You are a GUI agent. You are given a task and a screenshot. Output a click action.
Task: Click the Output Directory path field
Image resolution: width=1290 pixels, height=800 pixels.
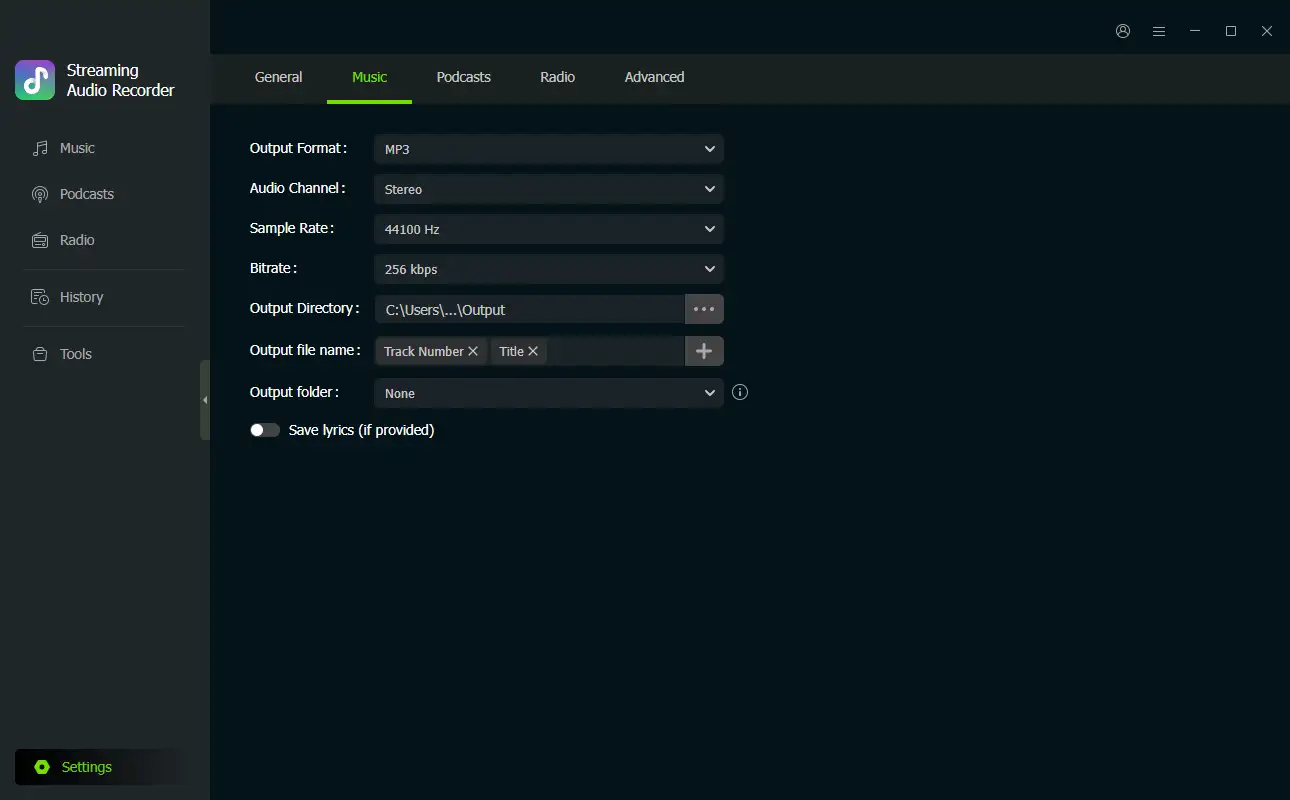[x=530, y=309]
